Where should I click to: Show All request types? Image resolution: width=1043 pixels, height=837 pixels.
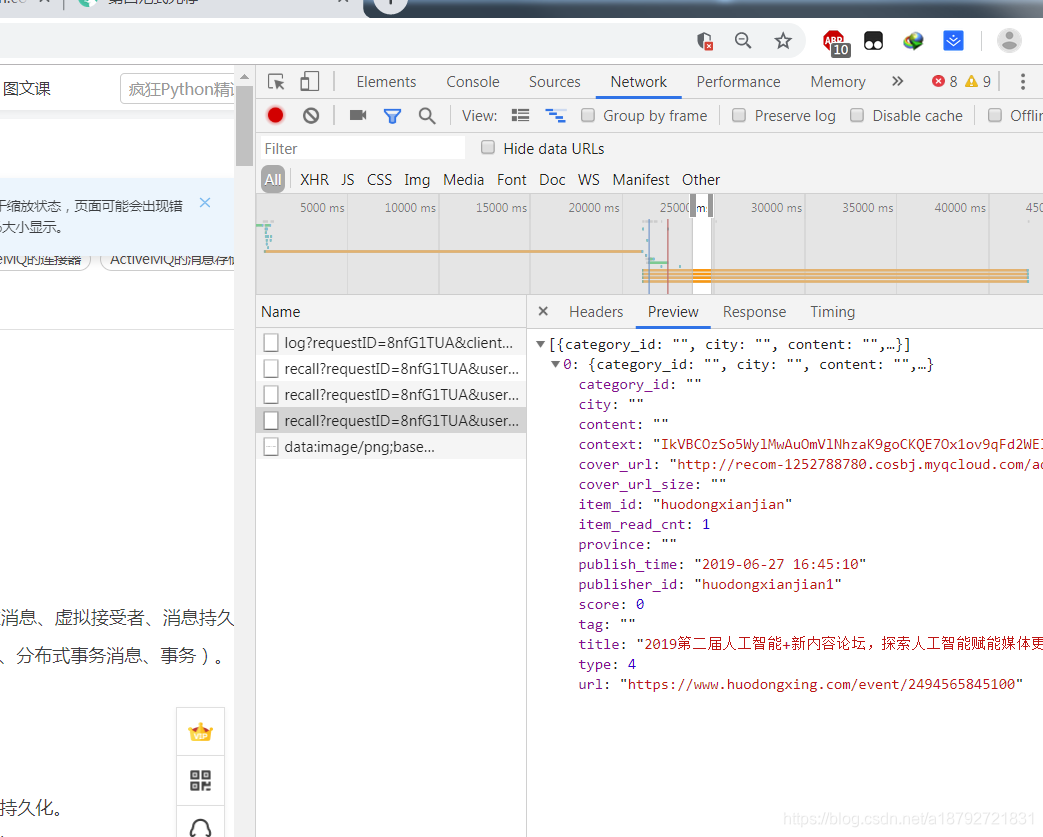click(x=273, y=180)
